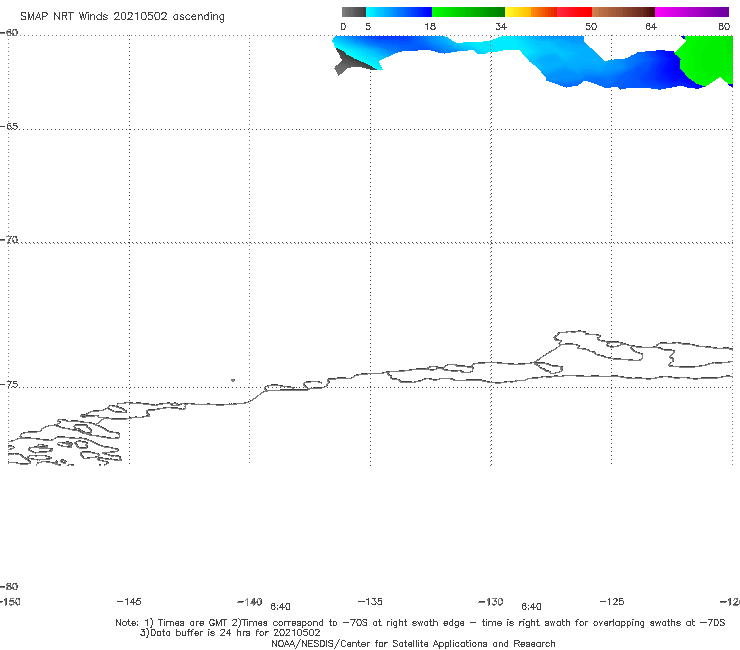Pick the green colorbar segment
This screenshot has width=740, height=650.
click(468, 12)
